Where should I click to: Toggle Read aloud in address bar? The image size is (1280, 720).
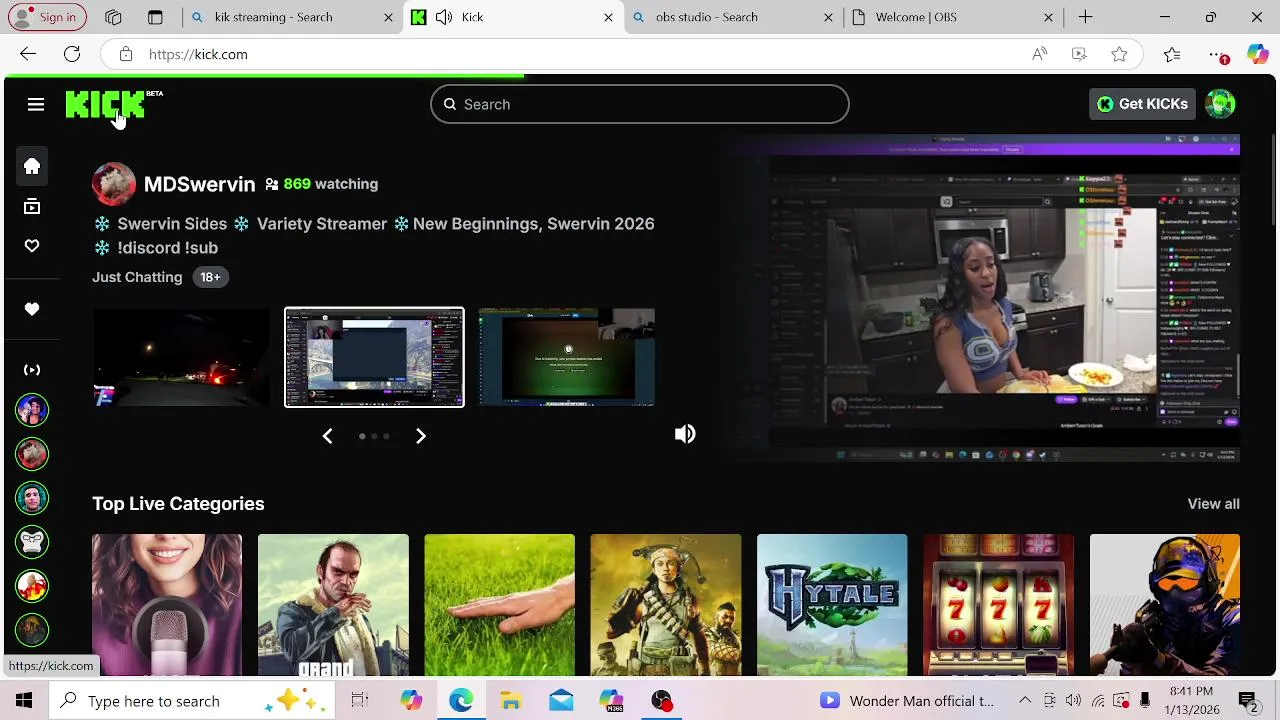coord(1040,54)
